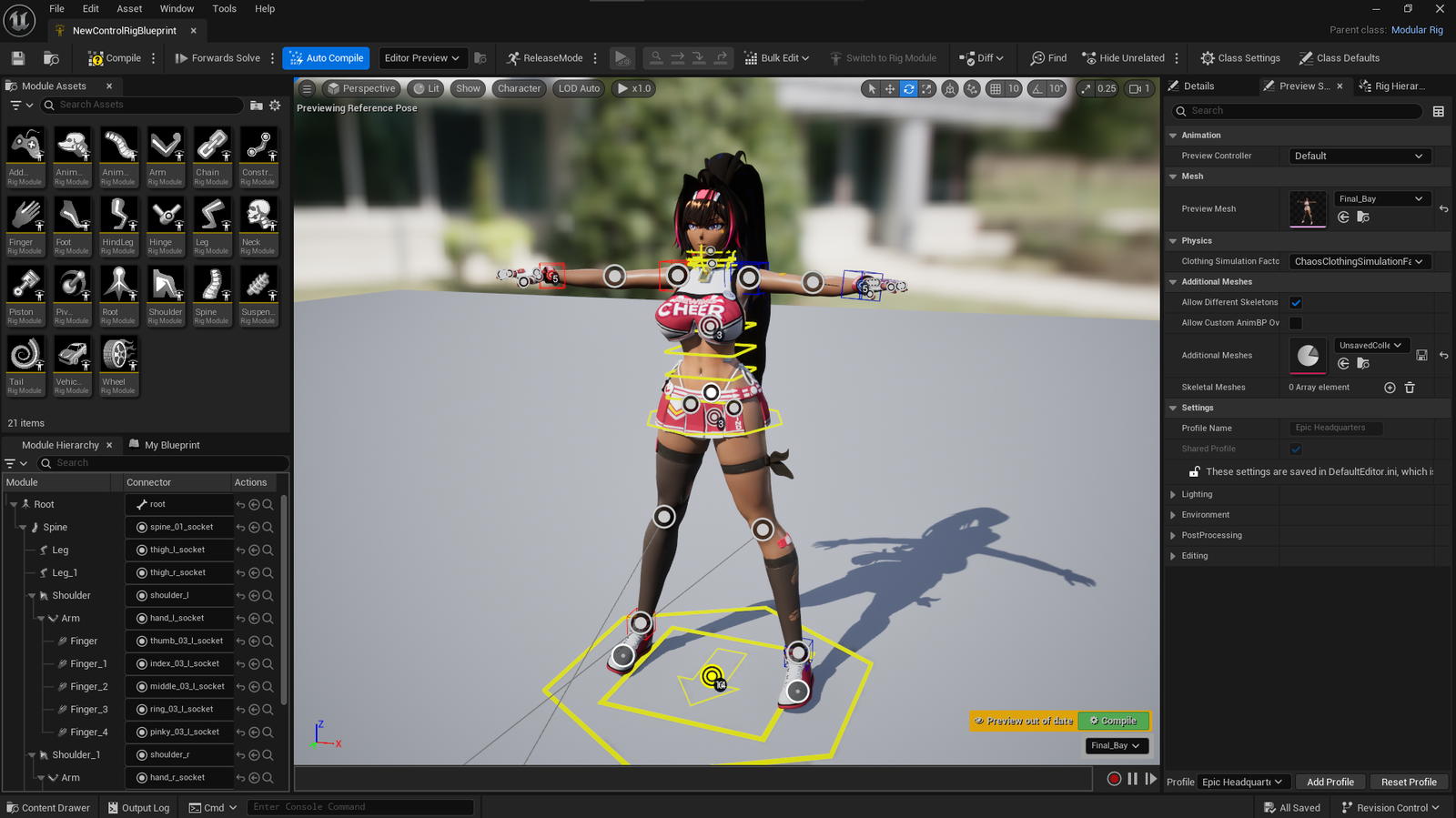This screenshot has height=818, width=1456.
Task: Enable Allow Custom AnimBP Override checkbox
Action: 1296,323
